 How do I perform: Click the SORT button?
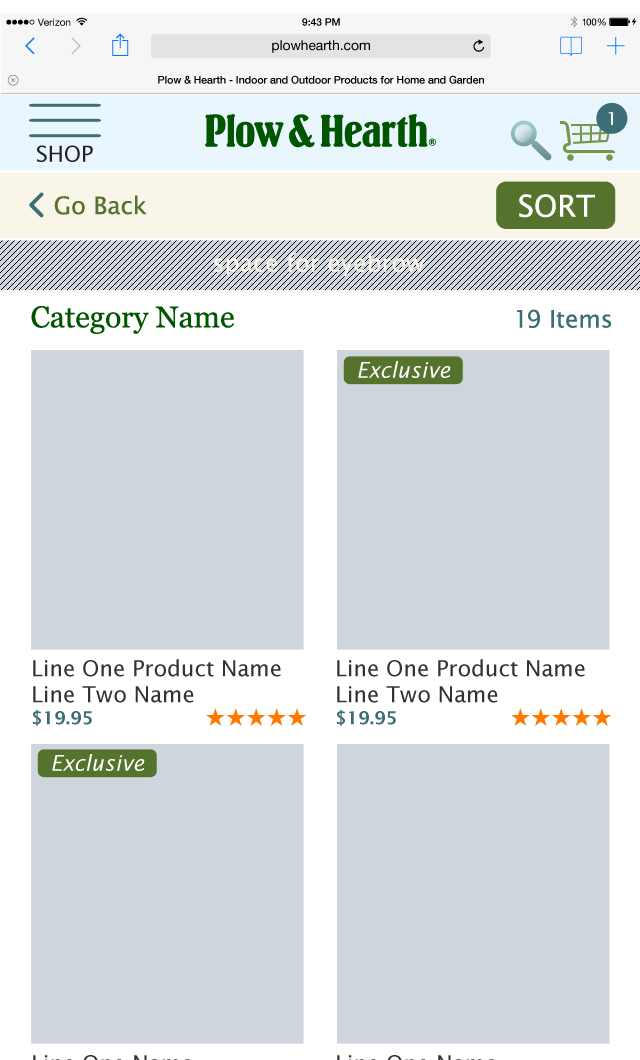click(x=555, y=205)
